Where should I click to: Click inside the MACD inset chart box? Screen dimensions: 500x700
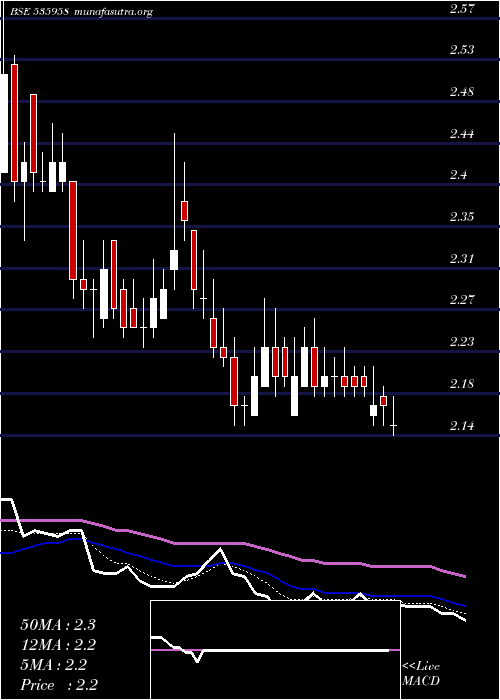(275, 650)
